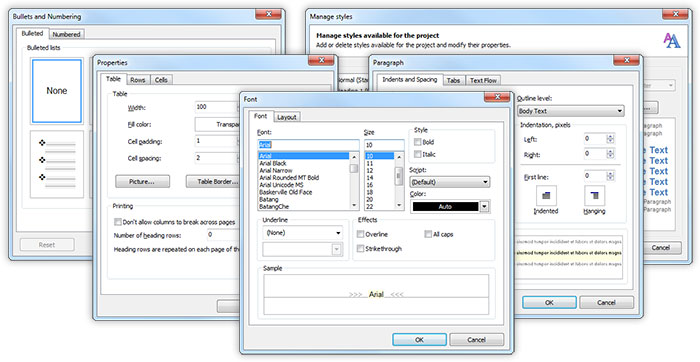
Task: Select the diamond bullet list thumbnail
Action: pos(57,164)
